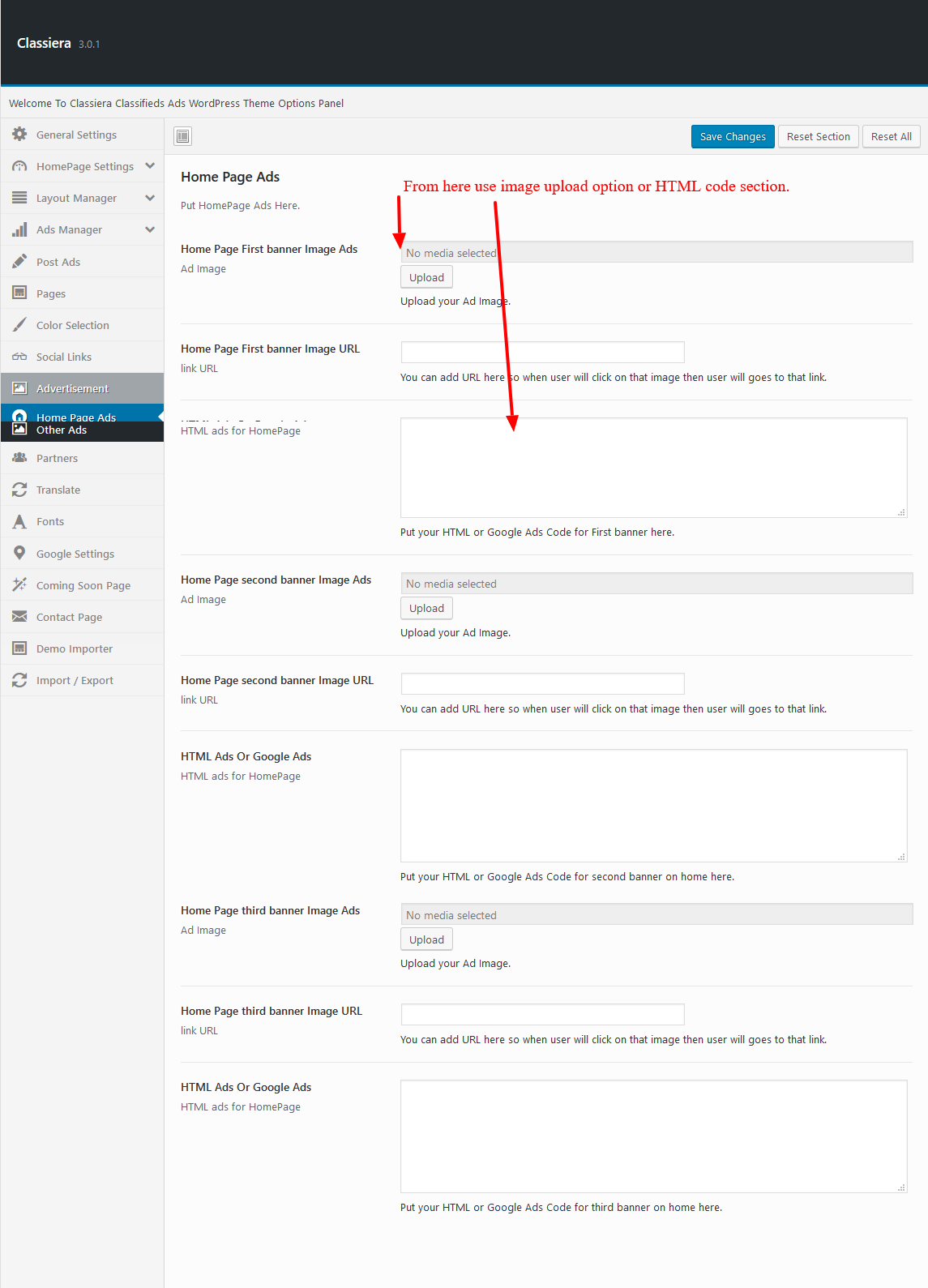Click the Reset Section button

coord(818,136)
